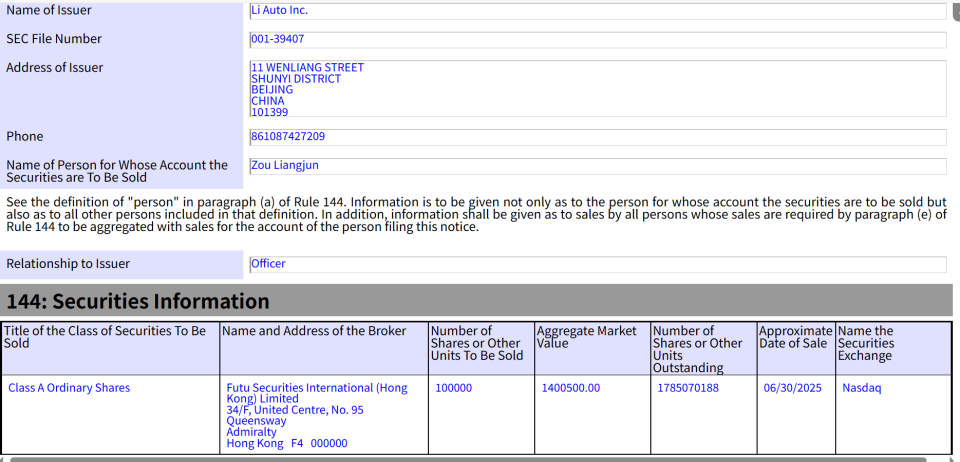The height and width of the screenshot is (462, 960).
Task: Click the date of sale 06/30/2025
Action: [793, 388]
